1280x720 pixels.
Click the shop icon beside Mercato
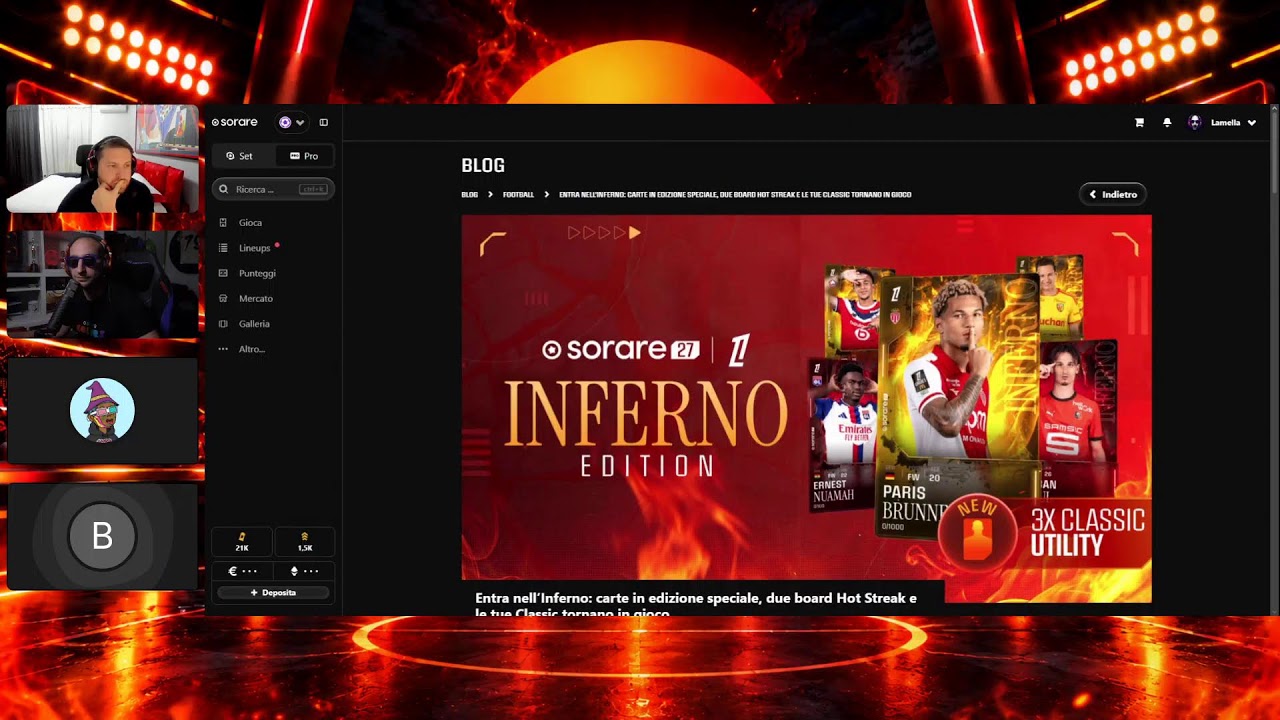click(x=223, y=298)
